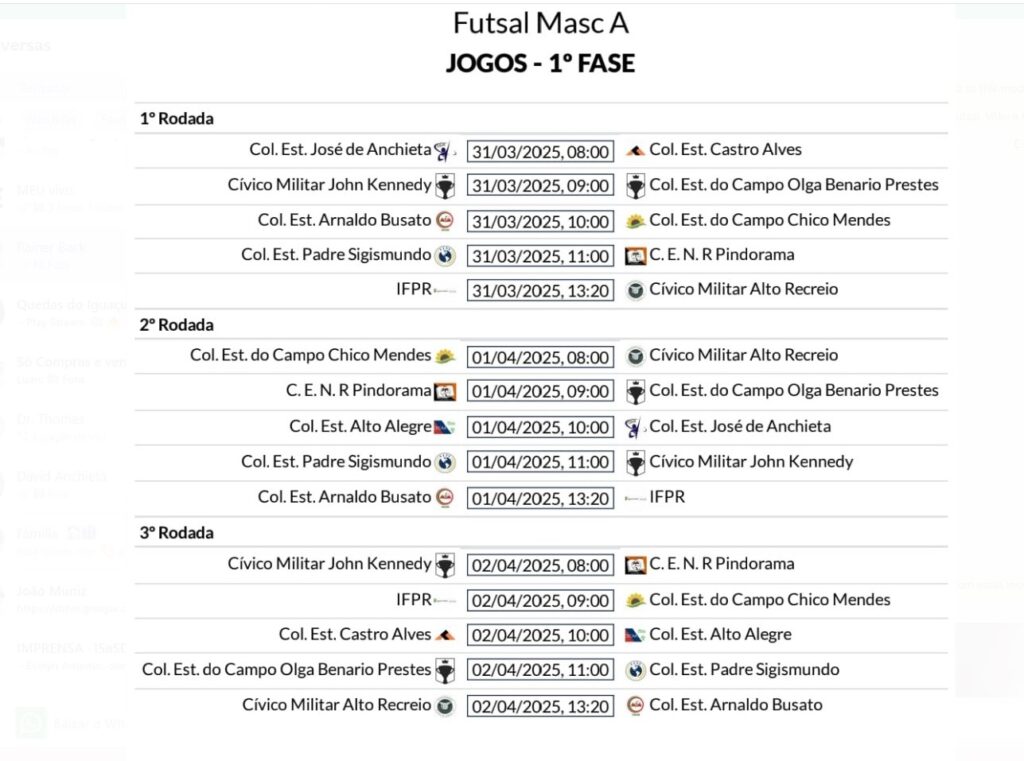Click the JOGOS - 1ª FASE heading
The image size is (1024, 761).
[x=541, y=63]
